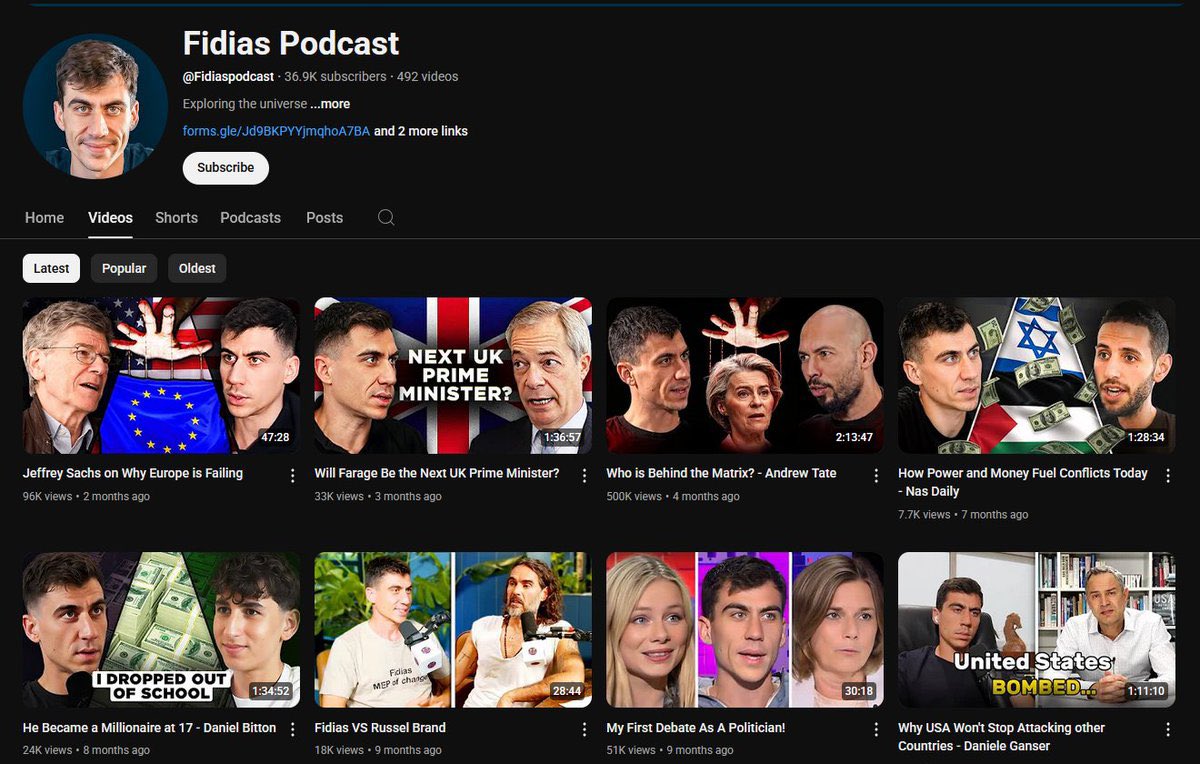Viewport: 1200px width, 764px height.
Task: Open three-dot menu for Russel Brand video
Action: (584, 730)
